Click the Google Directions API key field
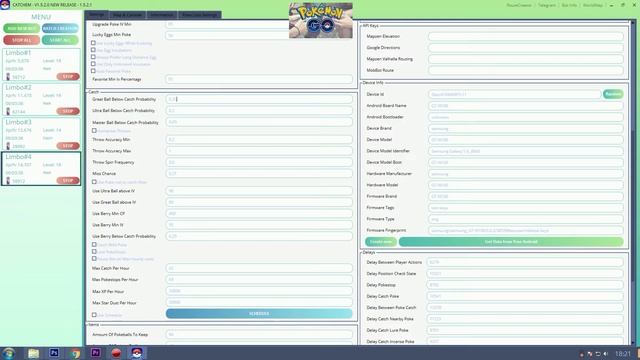 pyautogui.click(x=526, y=48)
